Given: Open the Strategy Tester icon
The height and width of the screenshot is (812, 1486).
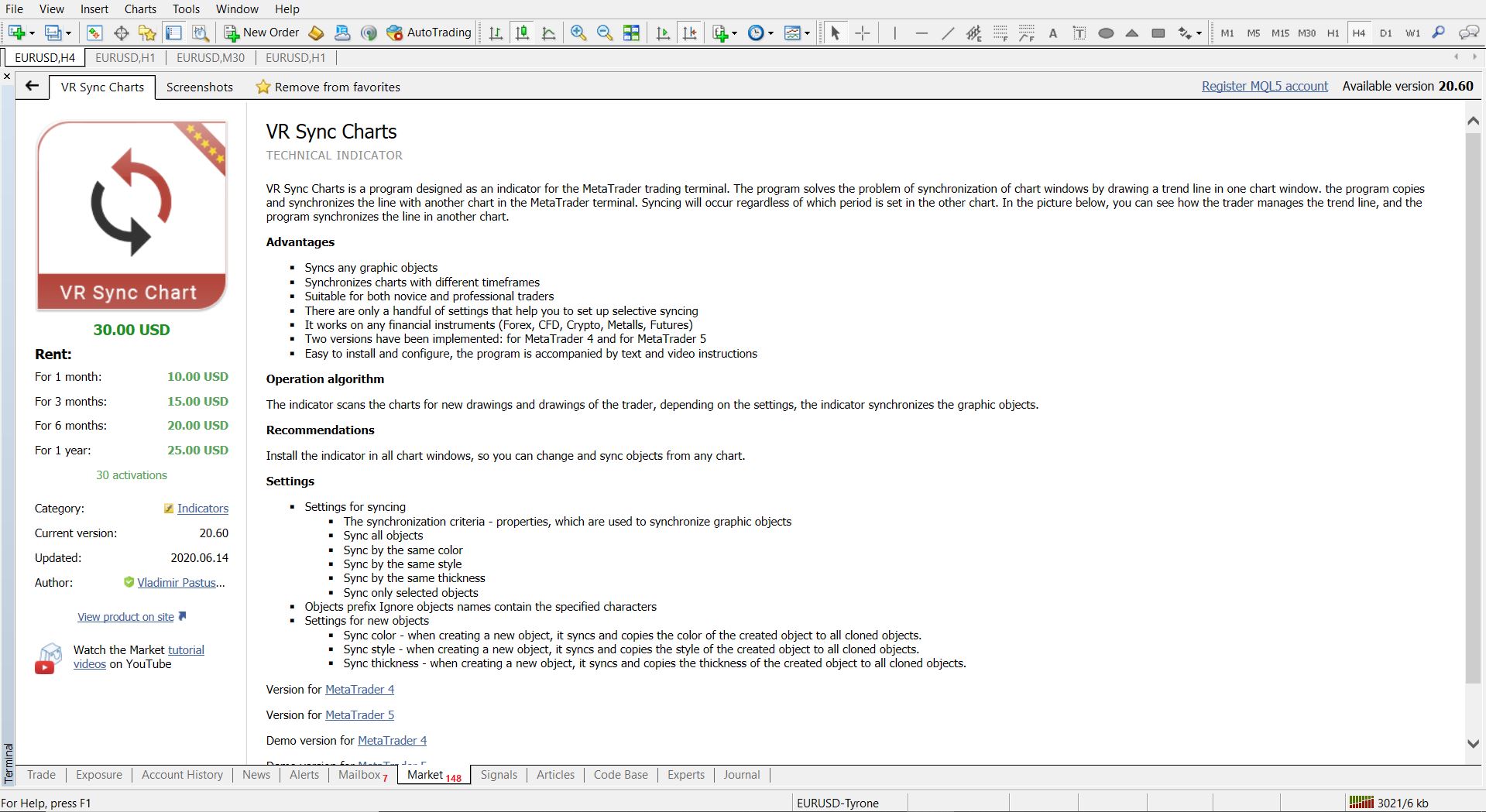Looking at the screenshot, I should click(x=201, y=33).
